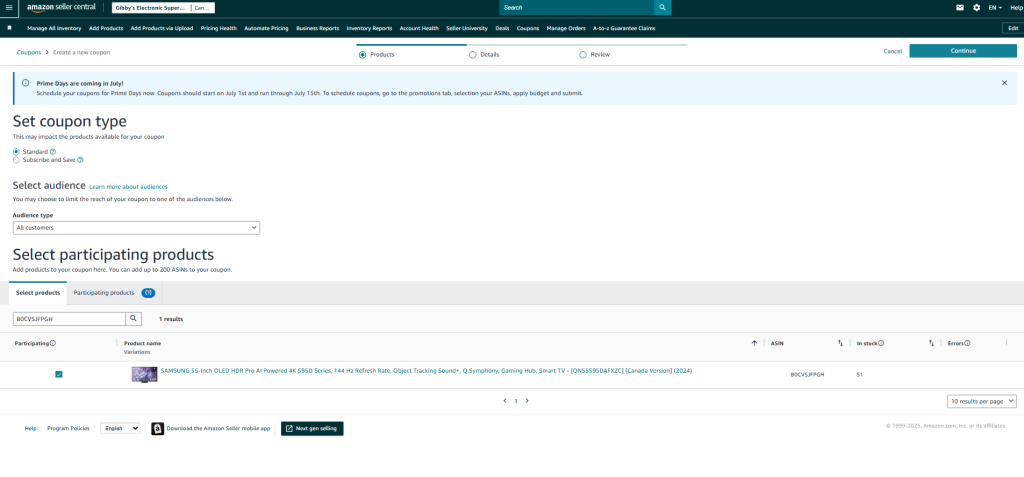Click info icon beside In stock column

point(881,343)
